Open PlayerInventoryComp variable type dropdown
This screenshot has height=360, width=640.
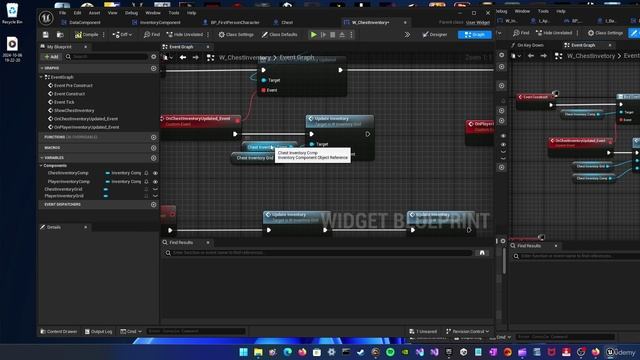(x=123, y=182)
